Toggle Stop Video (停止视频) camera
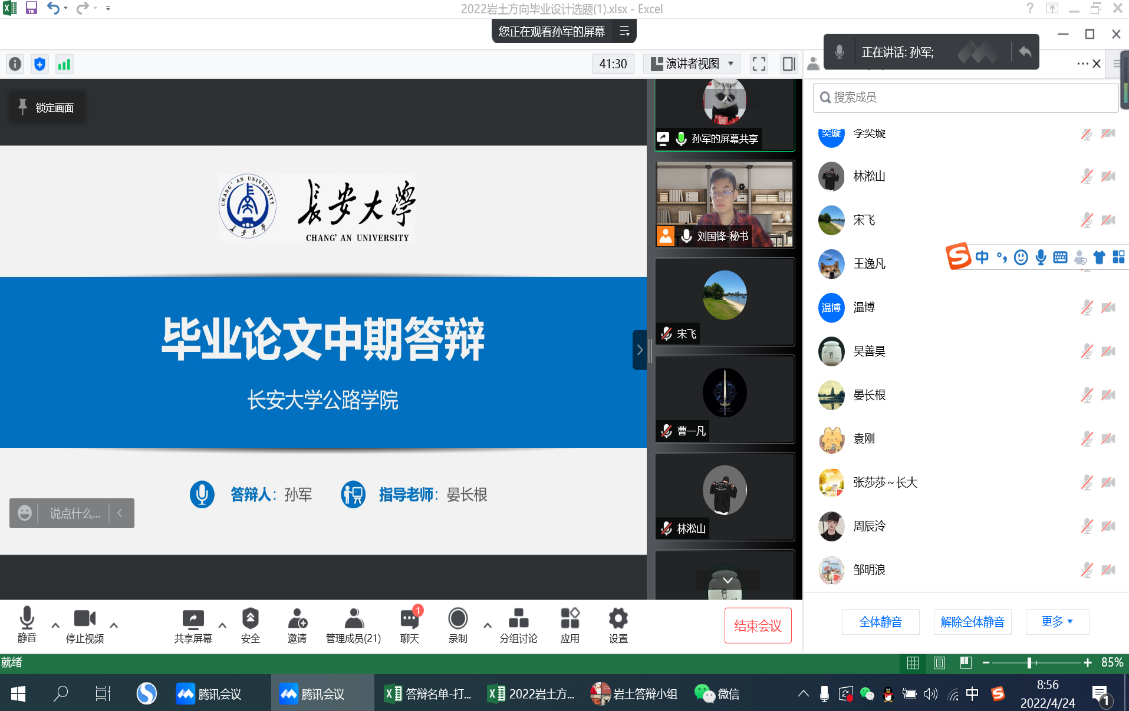The height and width of the screenshot is (711, 1129). coord(84,619)
